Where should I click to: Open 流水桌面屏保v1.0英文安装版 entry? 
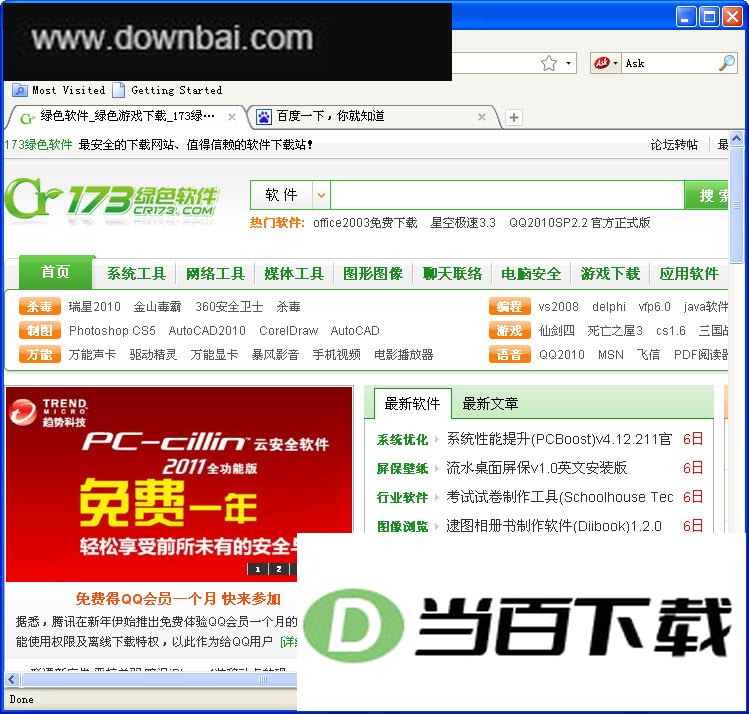[536, 468]
